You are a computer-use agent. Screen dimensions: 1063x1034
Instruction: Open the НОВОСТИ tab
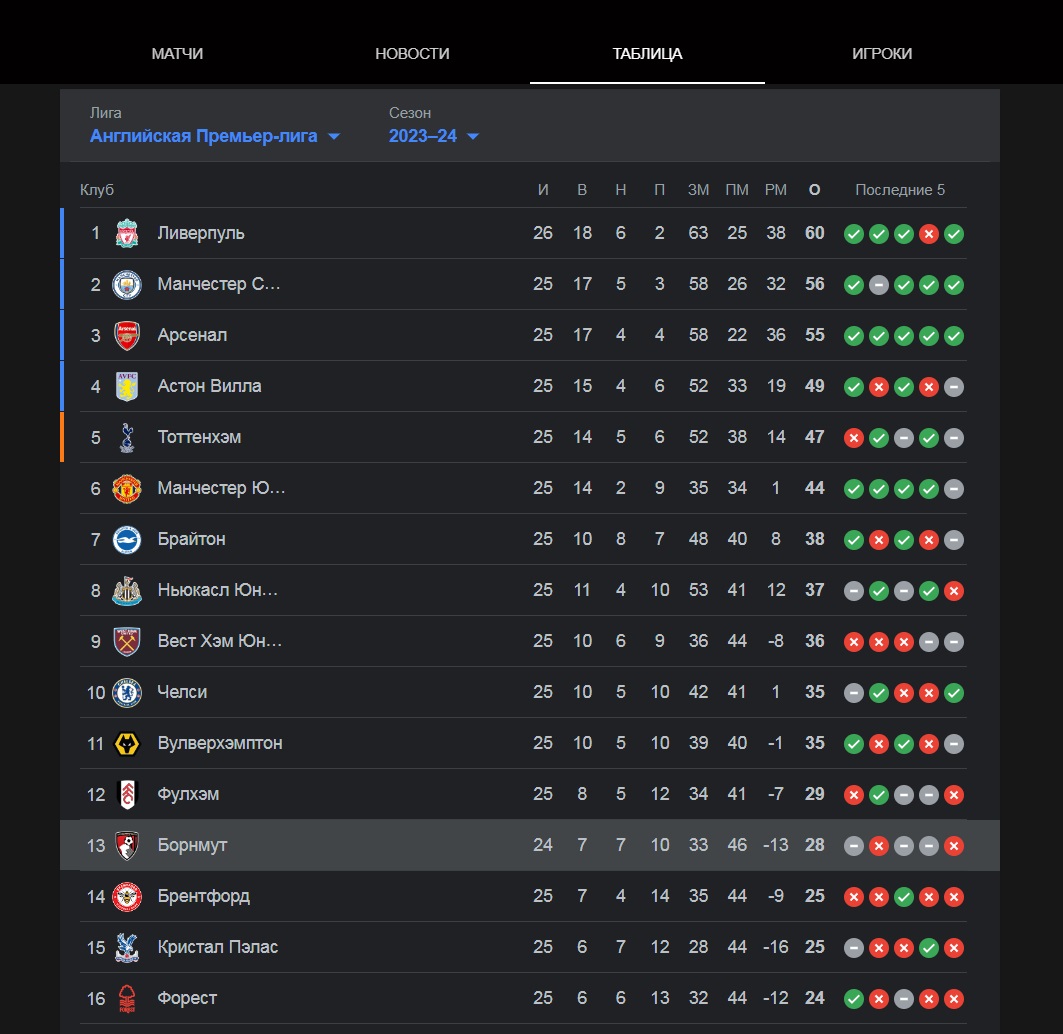(412, 54)
